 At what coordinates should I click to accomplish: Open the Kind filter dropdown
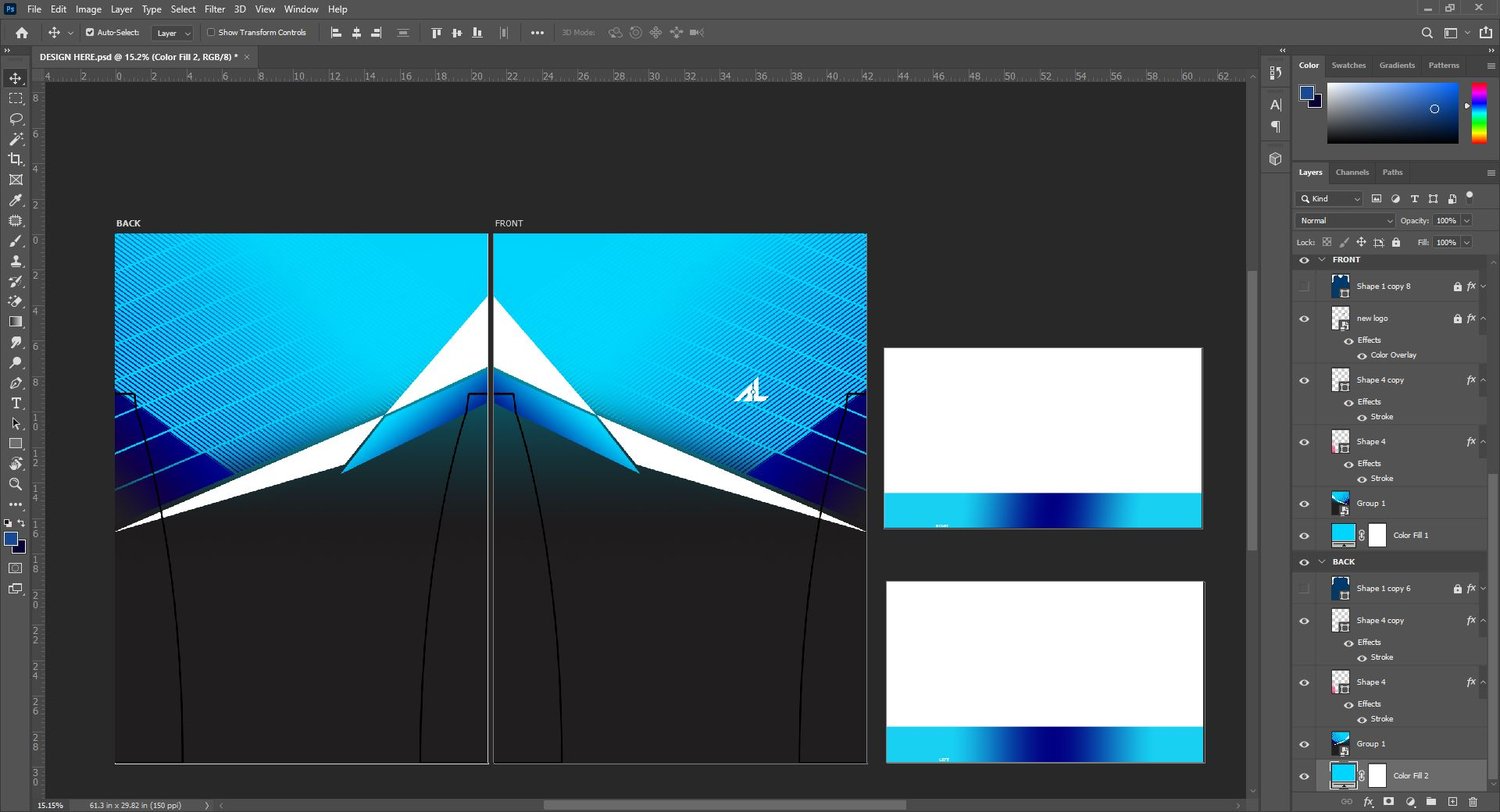1329,199
